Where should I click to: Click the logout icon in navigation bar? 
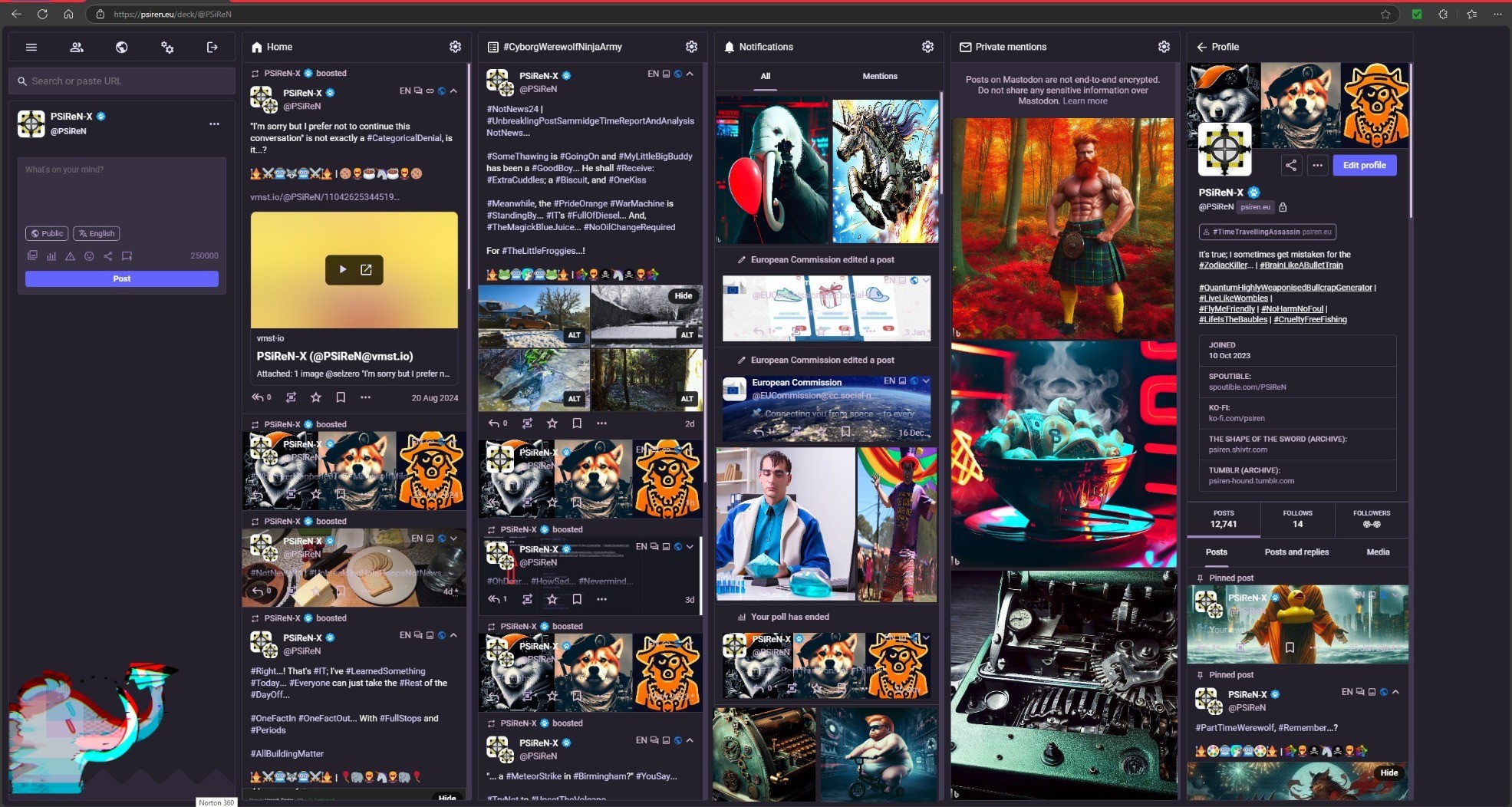212,47
